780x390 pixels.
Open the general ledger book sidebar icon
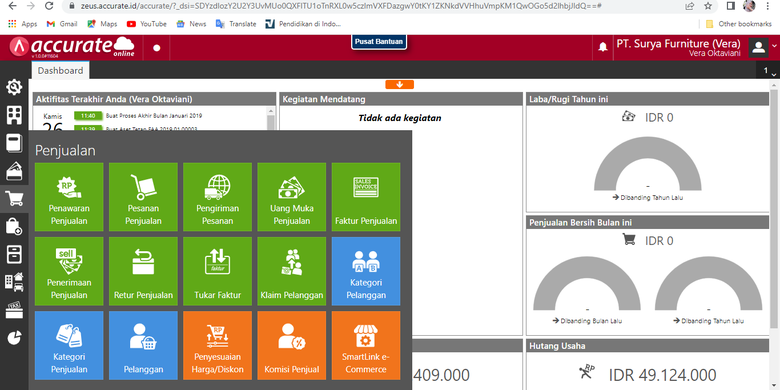14,143
